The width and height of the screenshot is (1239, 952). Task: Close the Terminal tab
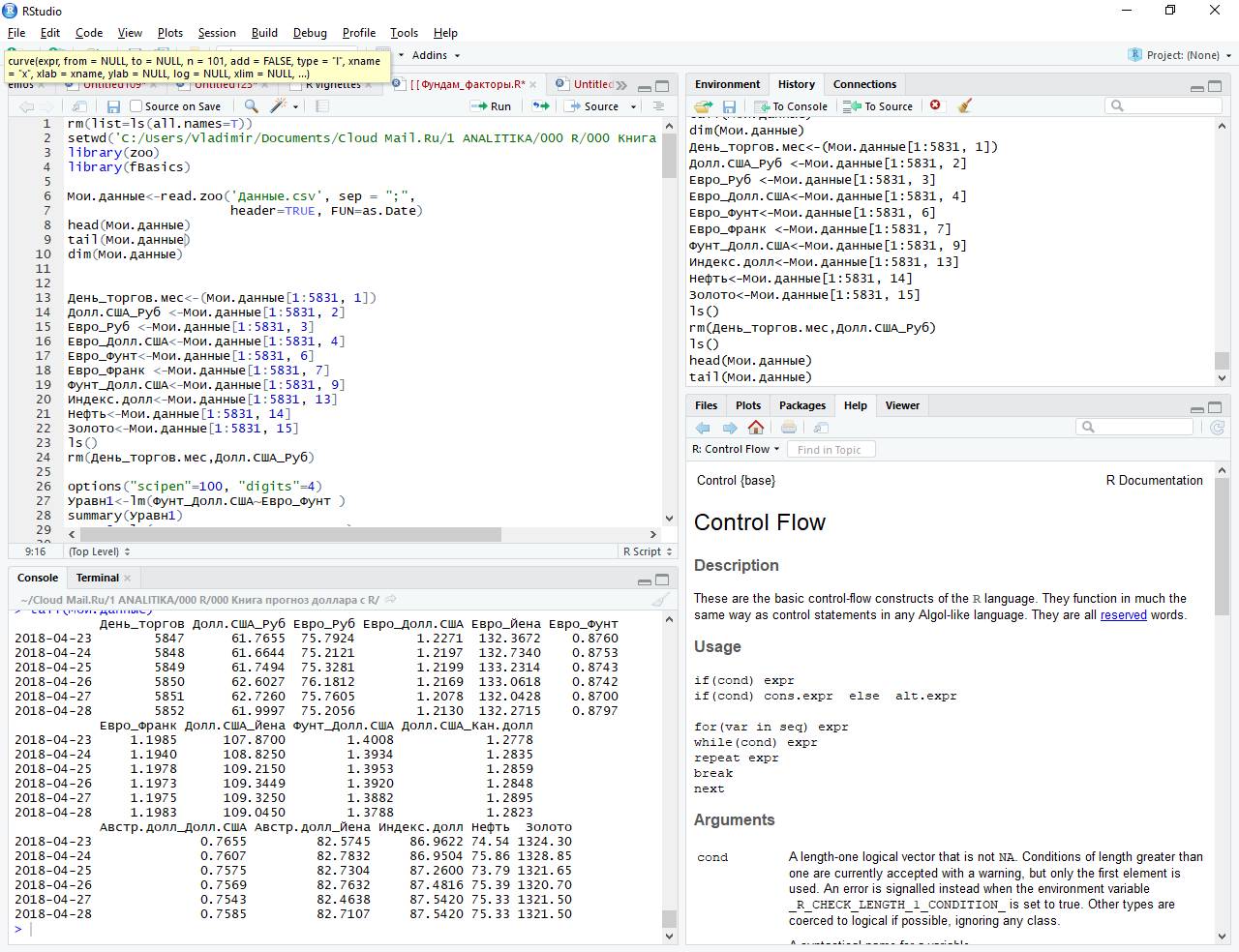(x=127, y=579)
